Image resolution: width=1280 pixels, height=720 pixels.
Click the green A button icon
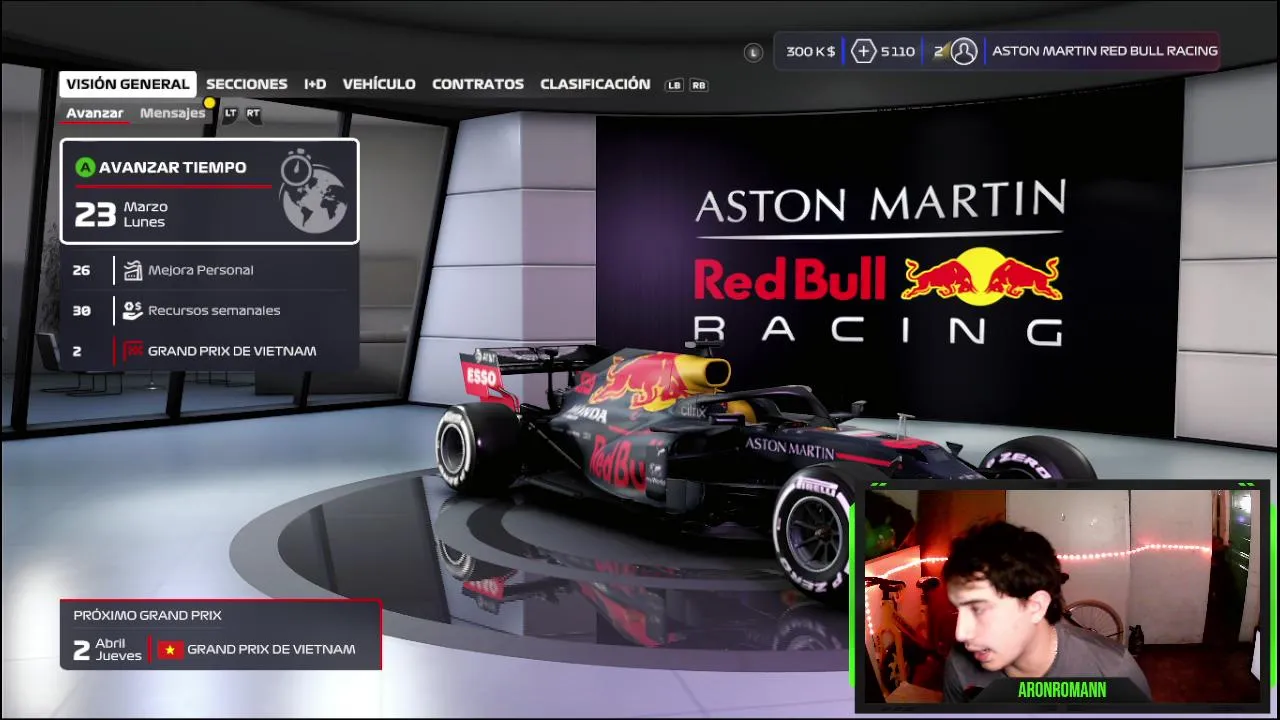[x=85, y=167]
